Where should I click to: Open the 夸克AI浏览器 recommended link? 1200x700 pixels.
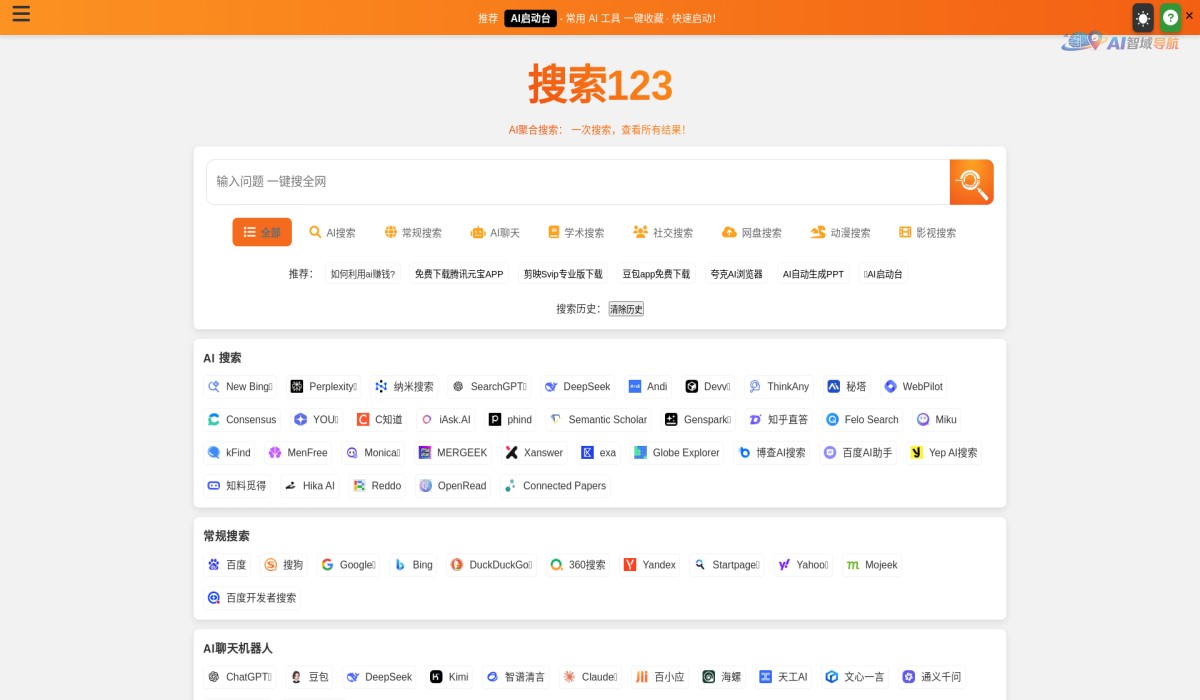pos(735,273)
